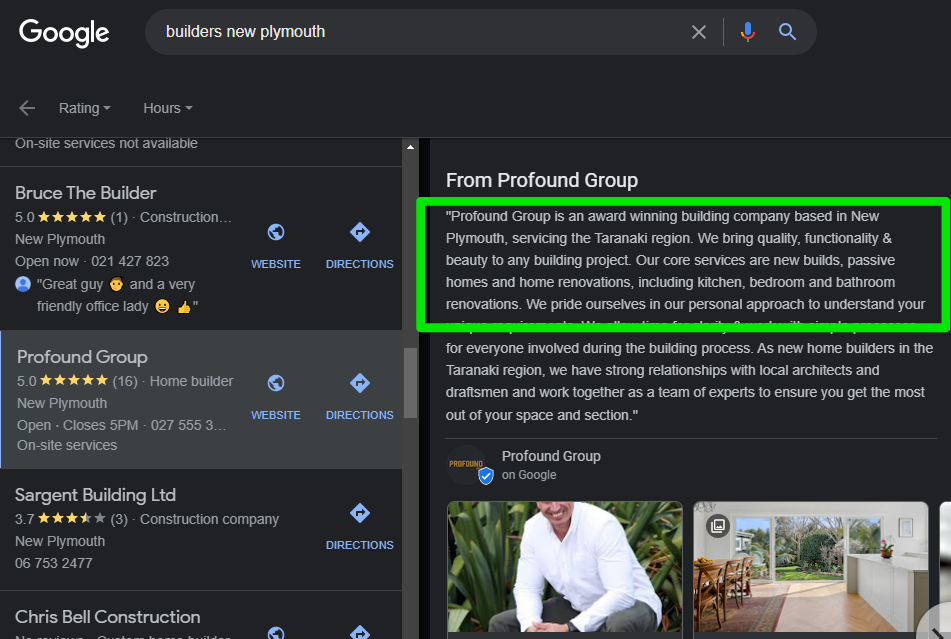
Task: Click Bruce The Builder phone number 021 427 823
Action: click(x=130, y=261)
